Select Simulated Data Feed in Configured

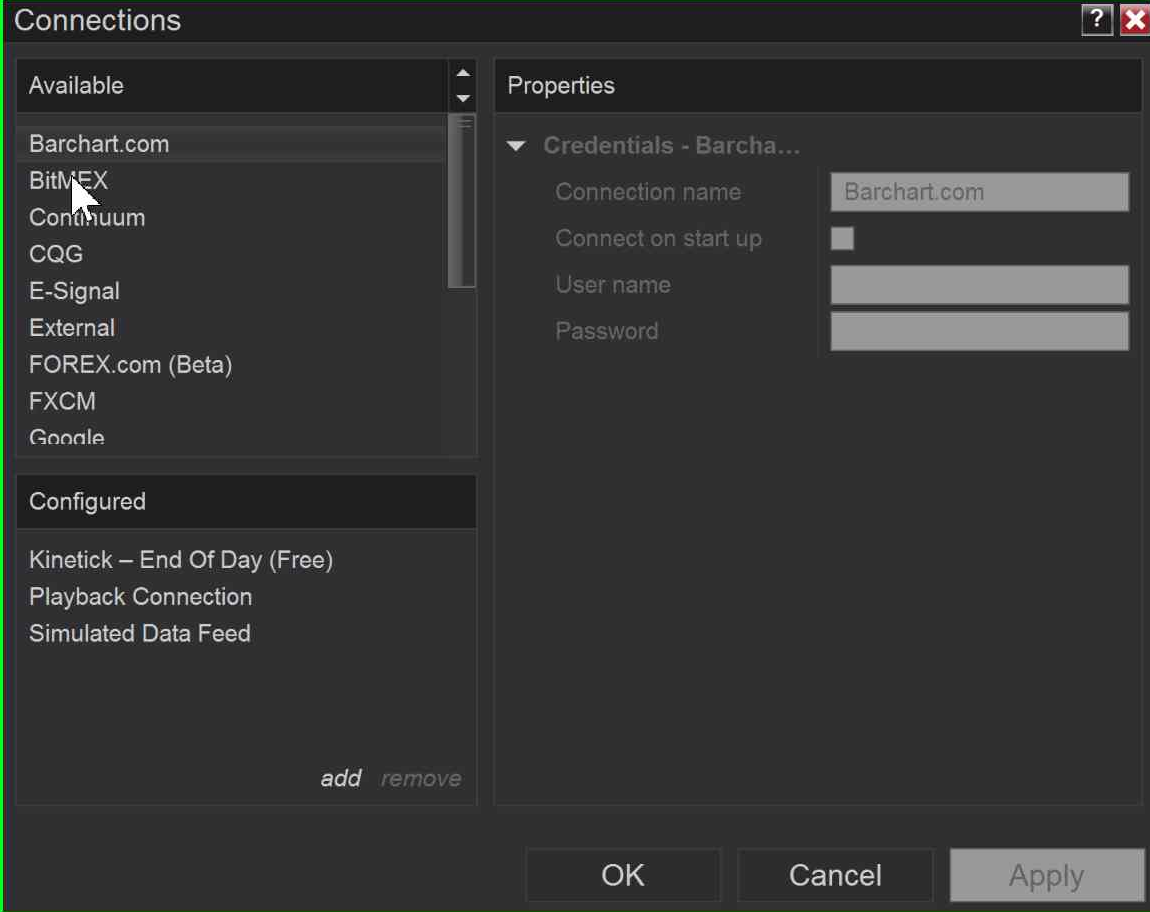(246, 633)
